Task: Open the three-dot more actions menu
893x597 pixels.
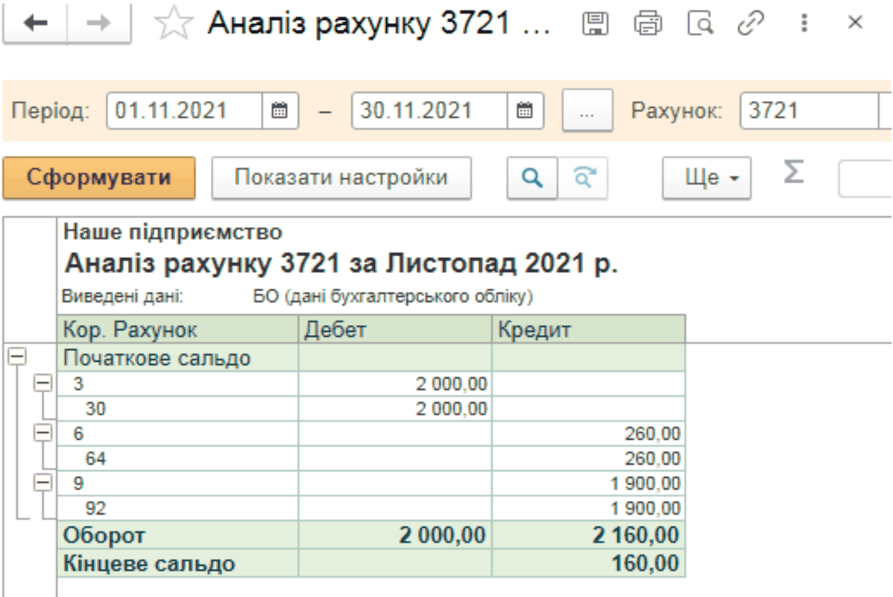Action: tap(804, 23)
